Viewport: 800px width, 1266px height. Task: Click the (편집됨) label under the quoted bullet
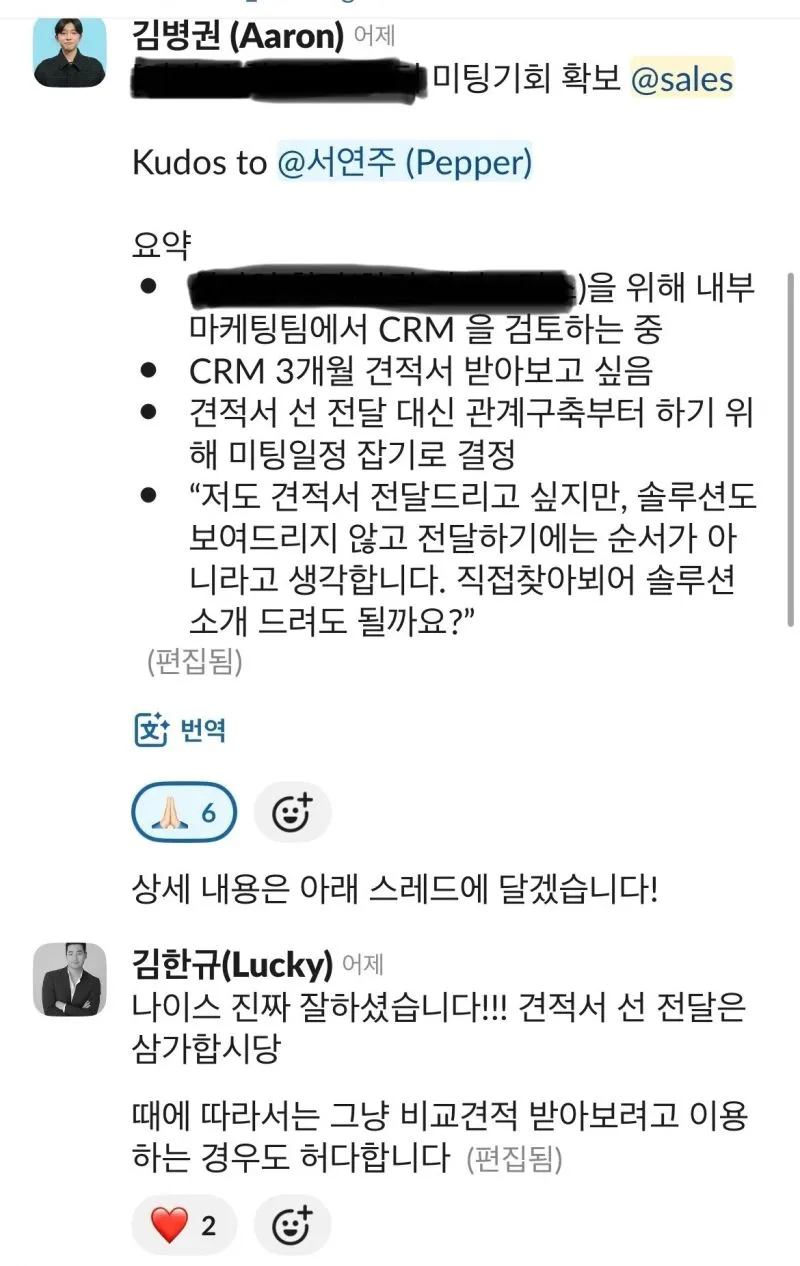point(194,662)
